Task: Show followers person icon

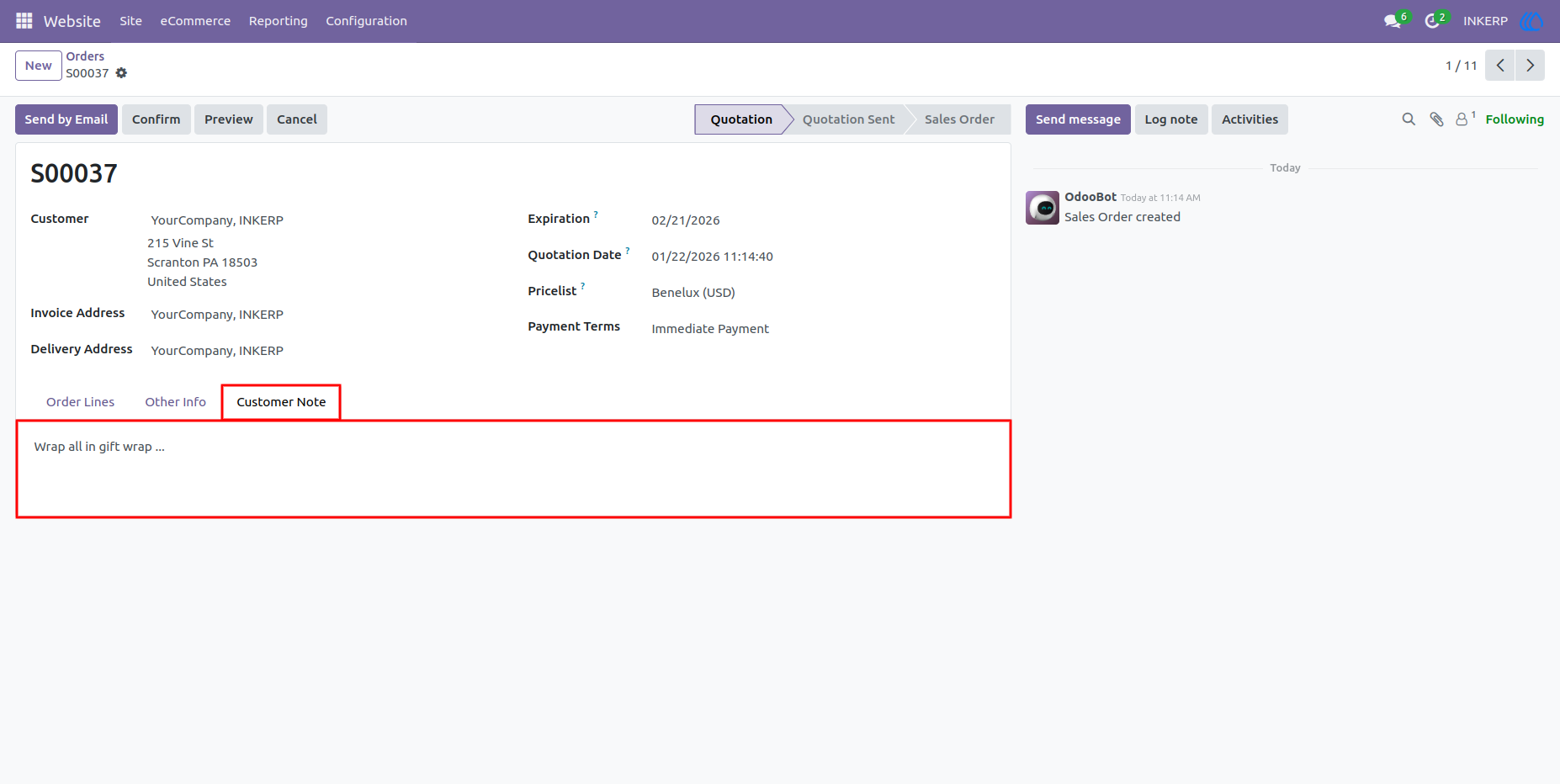Action: 1462,119
